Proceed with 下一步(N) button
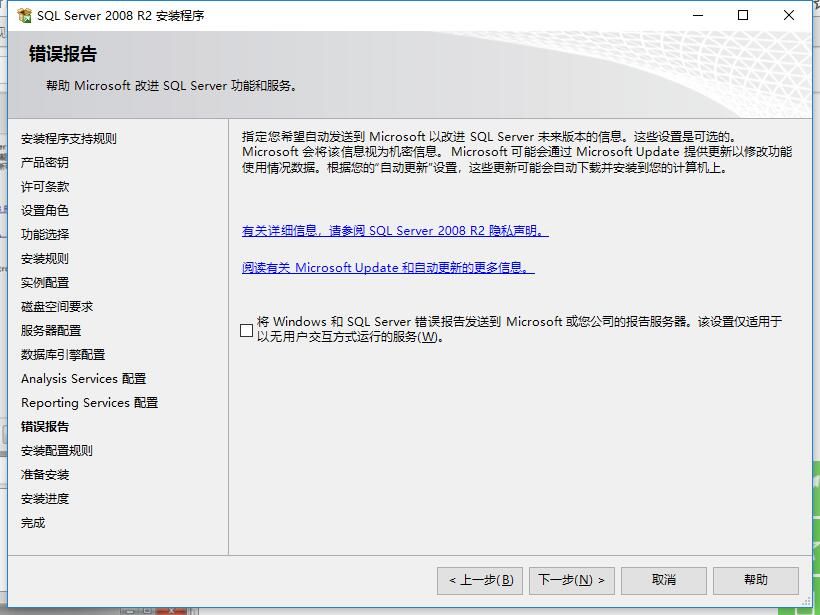Screen dimensions: 820x615 (572, 580)
